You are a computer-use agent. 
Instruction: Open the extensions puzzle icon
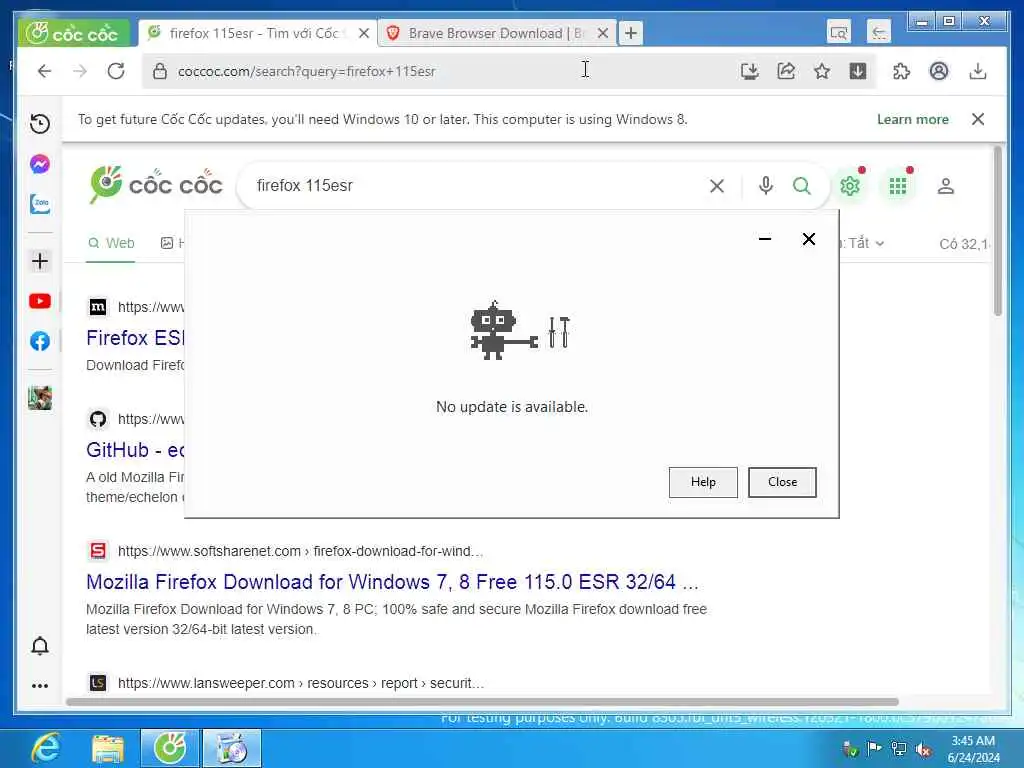901,71
